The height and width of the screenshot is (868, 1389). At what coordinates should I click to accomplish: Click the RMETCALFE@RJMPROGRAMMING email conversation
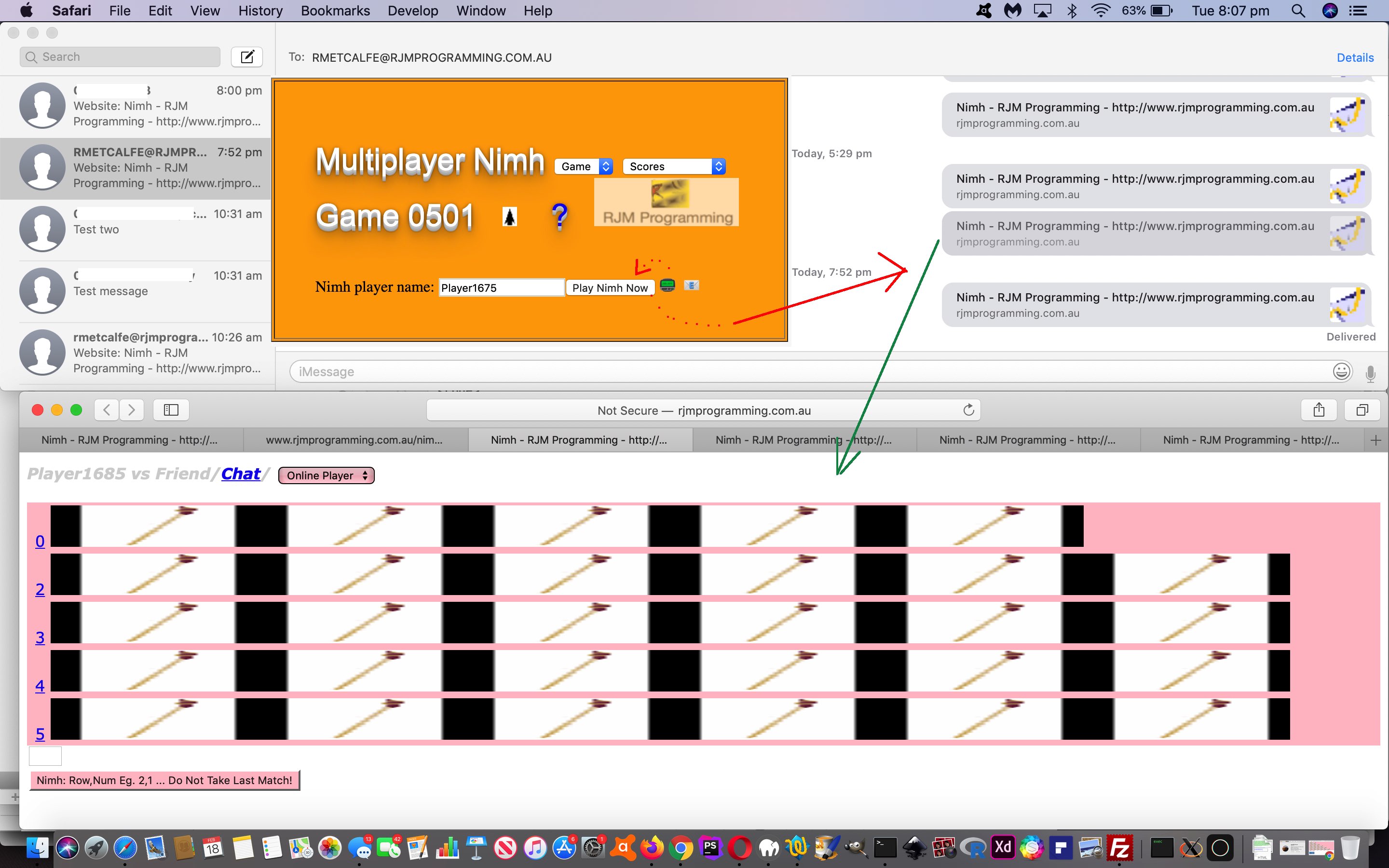[x=139, y=167]
